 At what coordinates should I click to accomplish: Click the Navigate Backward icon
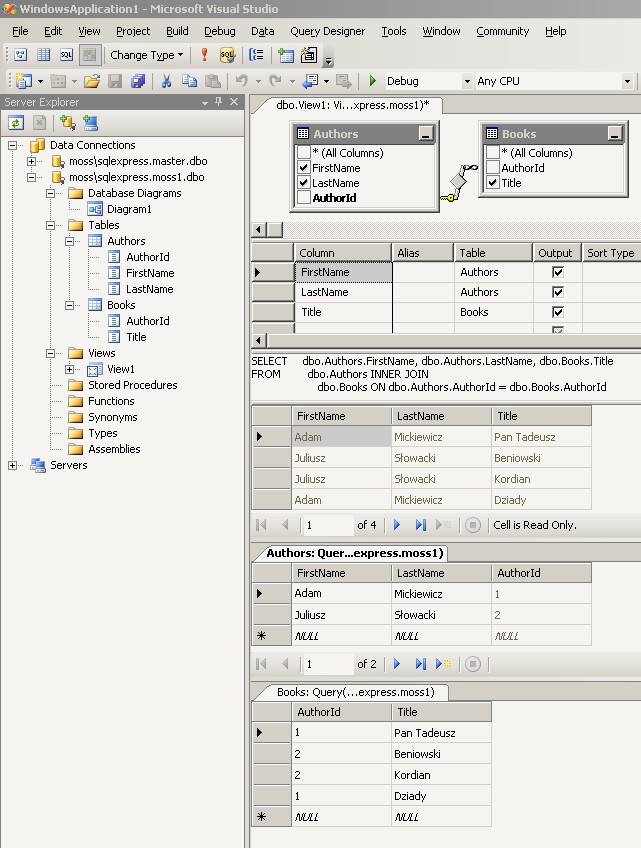310,81
